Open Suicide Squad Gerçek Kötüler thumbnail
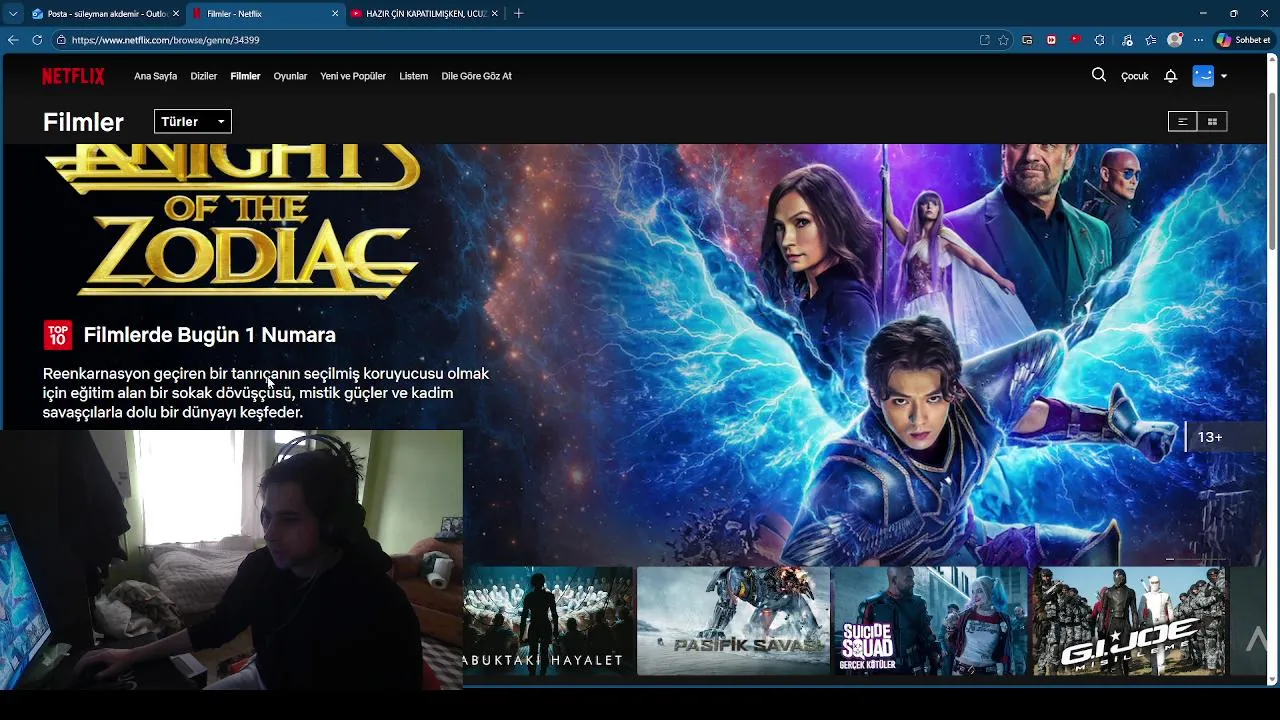 pyautogui.click(x=930, y=621)
